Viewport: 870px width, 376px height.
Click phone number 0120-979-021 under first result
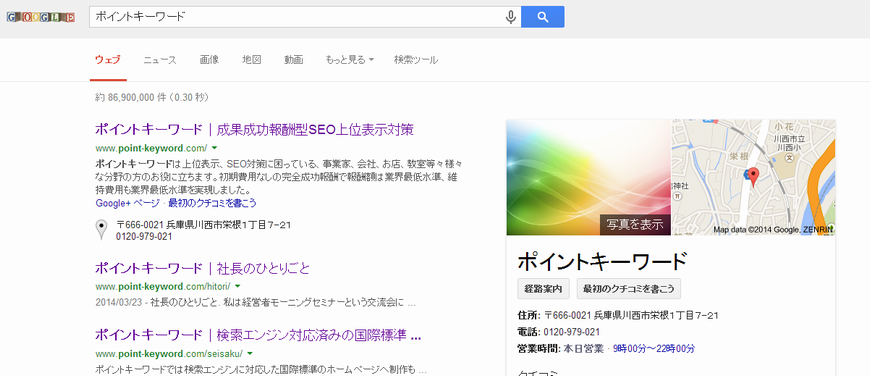(144, 236)
